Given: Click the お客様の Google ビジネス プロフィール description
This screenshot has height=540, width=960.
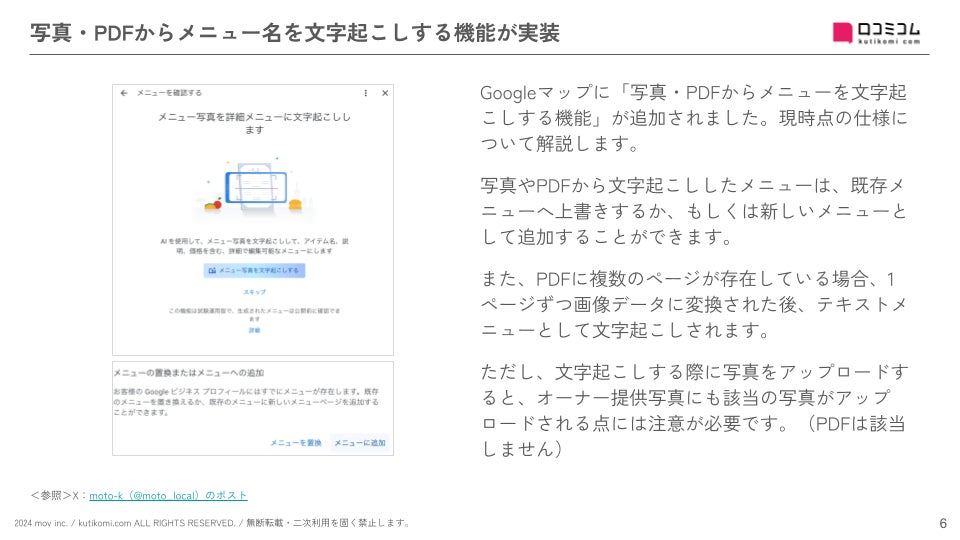Looking at the screenshot, I should (246, 402).
